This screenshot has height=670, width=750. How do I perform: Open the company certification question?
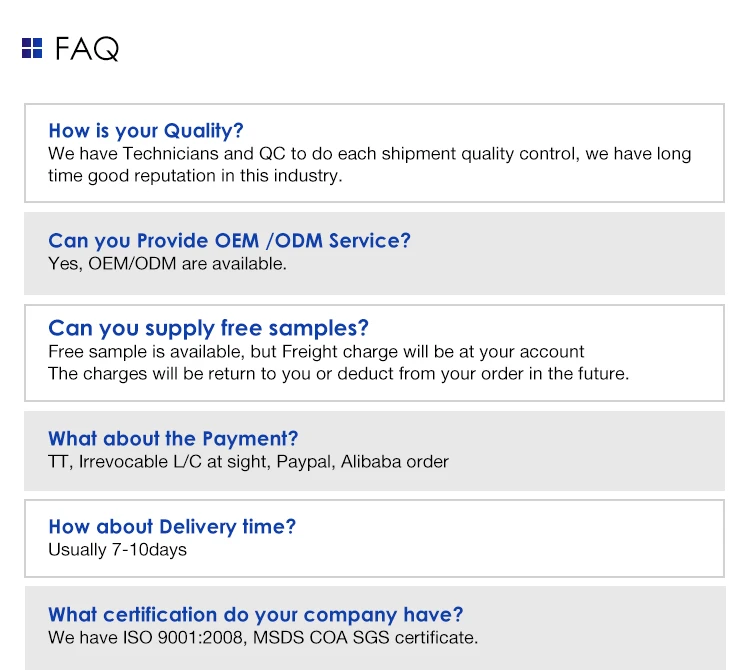255,614
